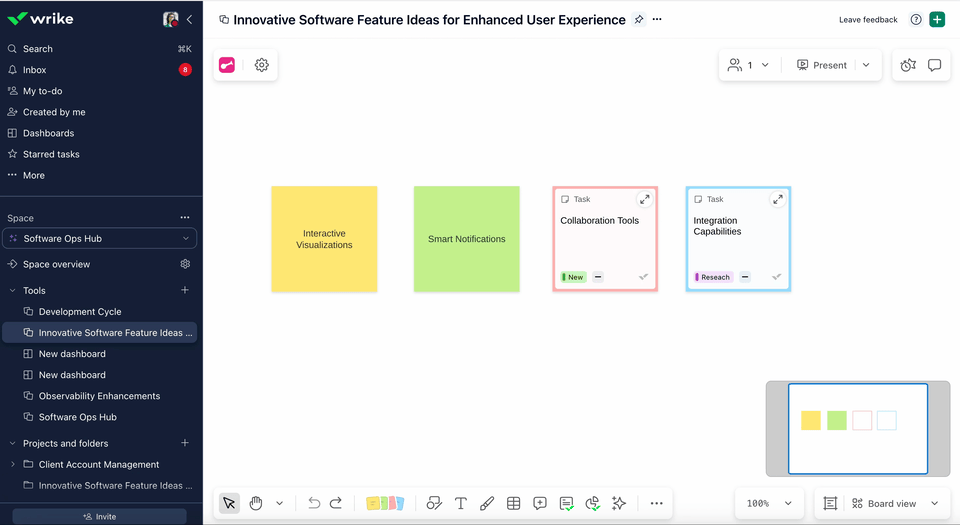Mark Integration Capabilities task as complete
The image size is (960, 525).
point(777,277)
